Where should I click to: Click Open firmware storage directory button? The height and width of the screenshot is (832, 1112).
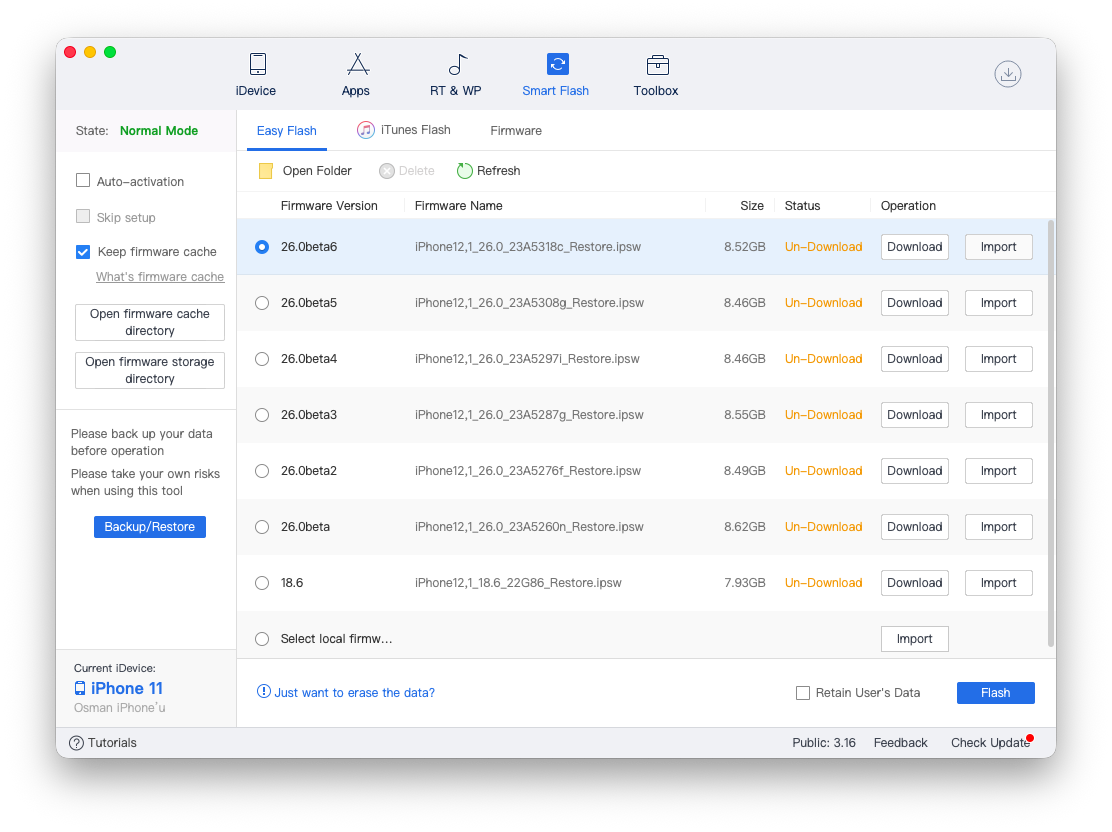[150, 370]
